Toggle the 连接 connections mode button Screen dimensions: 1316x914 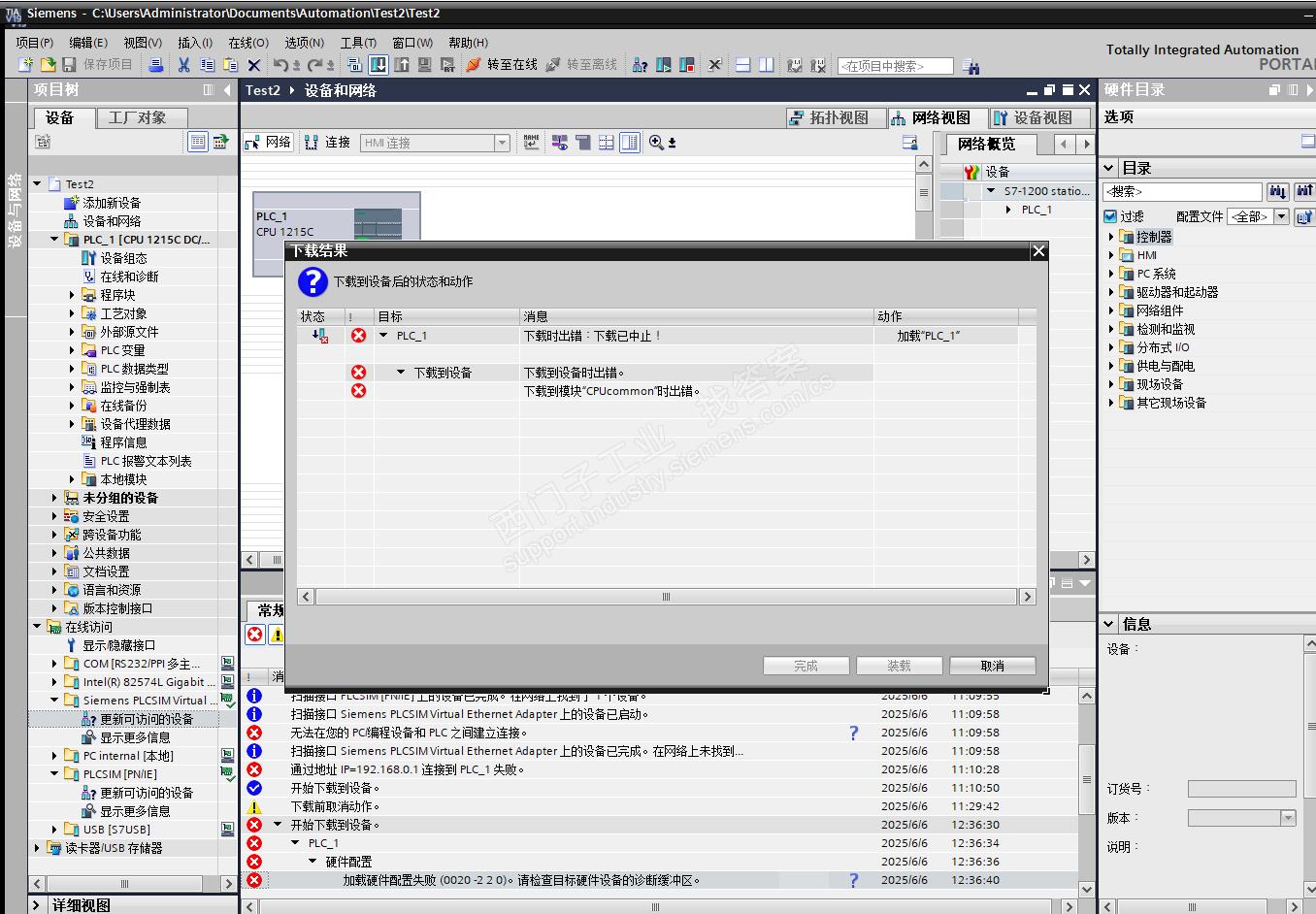[327, 142]
